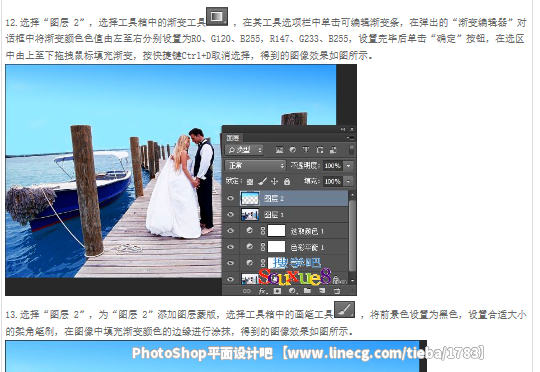Open the fx layer style menu

click(x=263, y=291)
